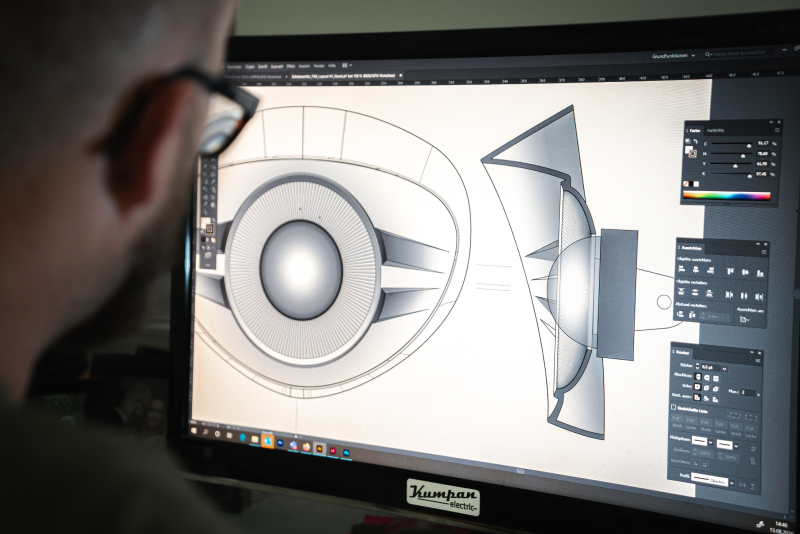Image resolution: width=800 pixels, height=534 pixels.
Task: Click horizontal align center icon
Action: pos(696,270)
